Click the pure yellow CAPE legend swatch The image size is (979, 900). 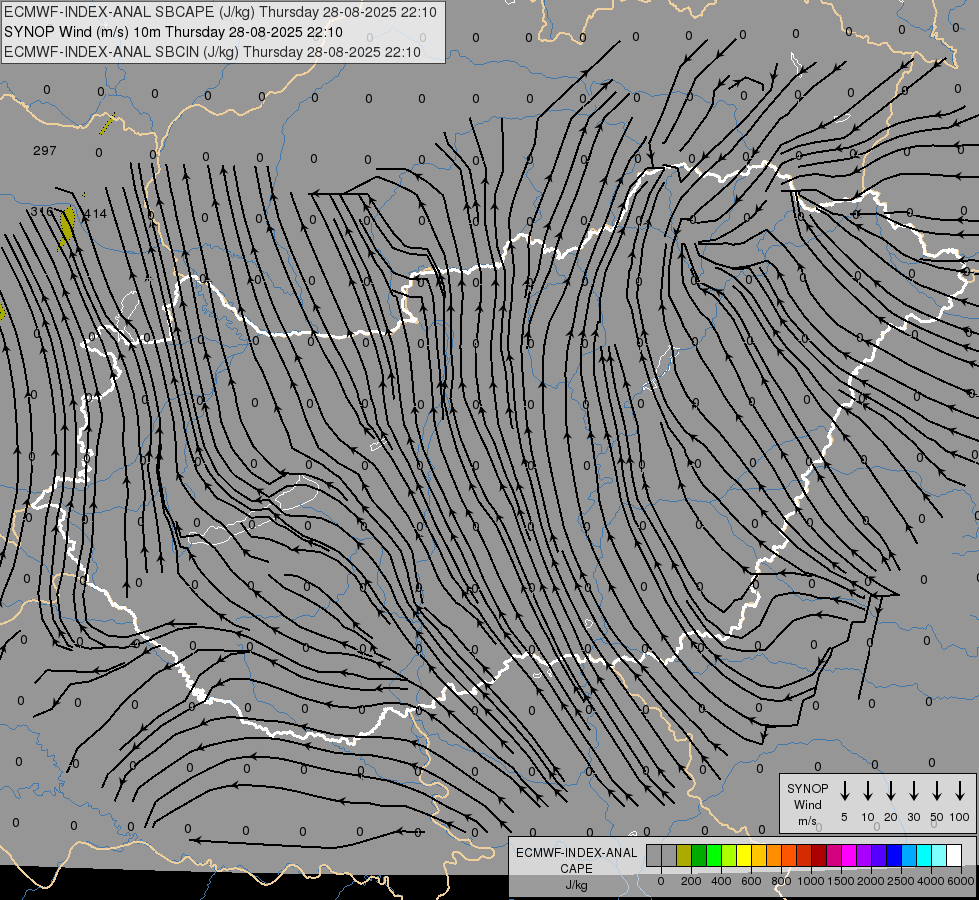pos(744,855)
